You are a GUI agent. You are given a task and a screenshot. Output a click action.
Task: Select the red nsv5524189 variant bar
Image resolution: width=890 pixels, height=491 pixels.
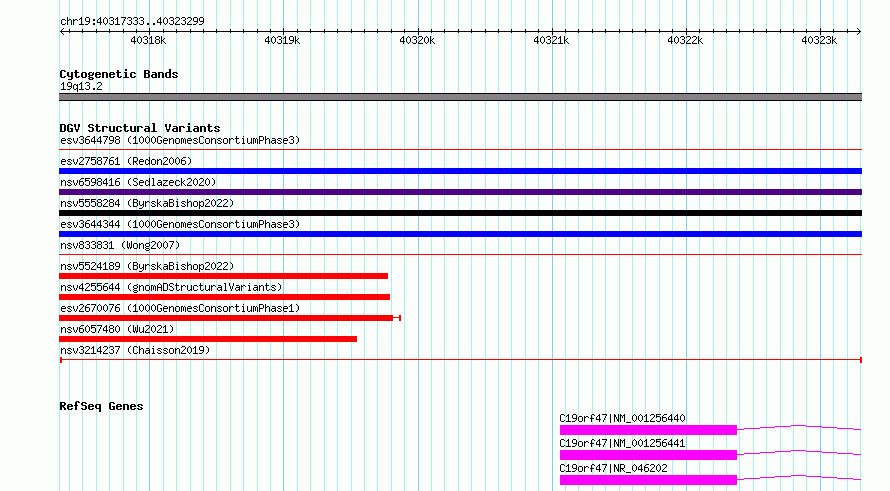click(x=224, y=276)
